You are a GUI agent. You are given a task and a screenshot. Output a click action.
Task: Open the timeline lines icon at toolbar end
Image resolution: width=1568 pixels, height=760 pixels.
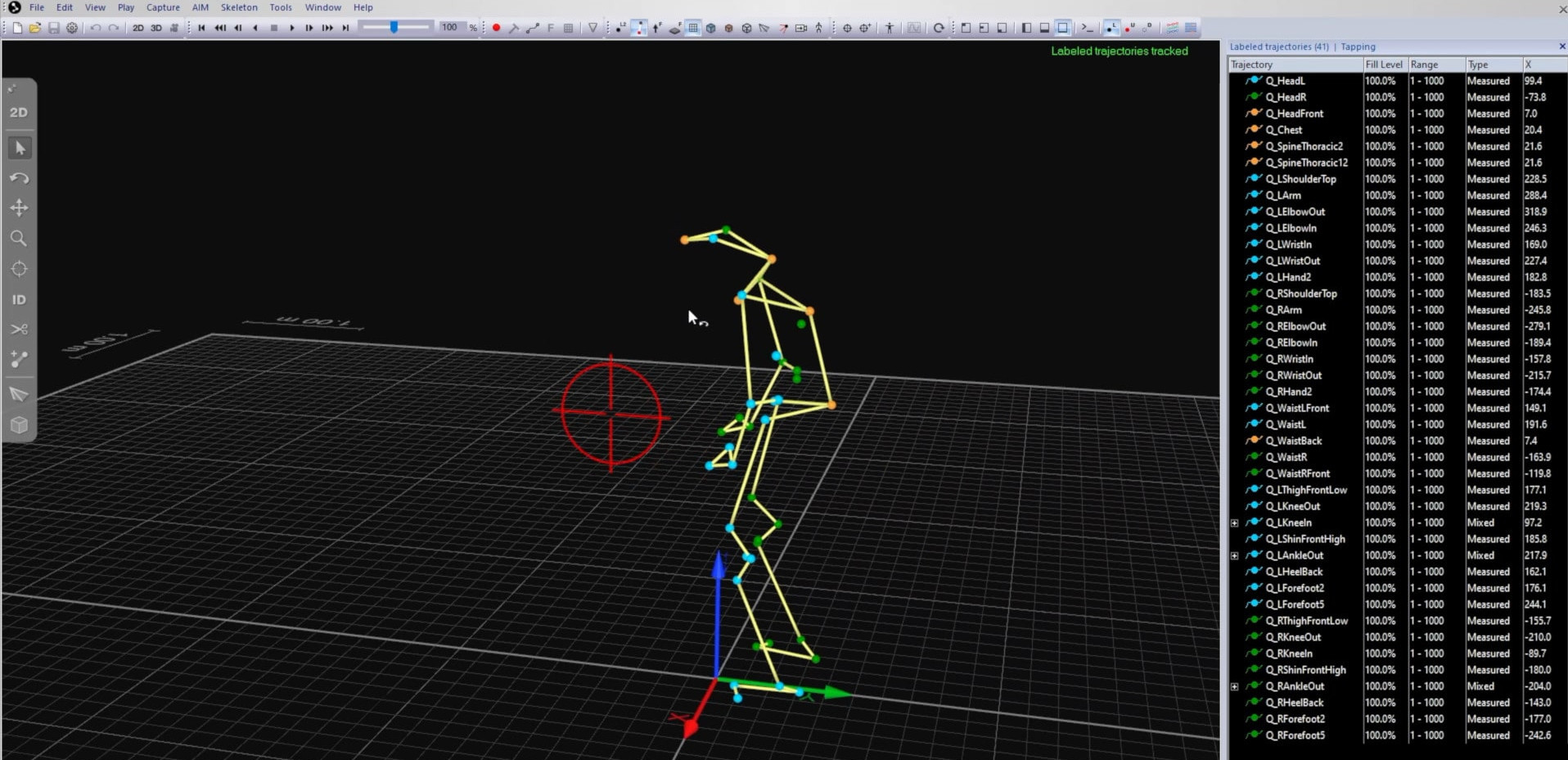[x=1191, y=28]
